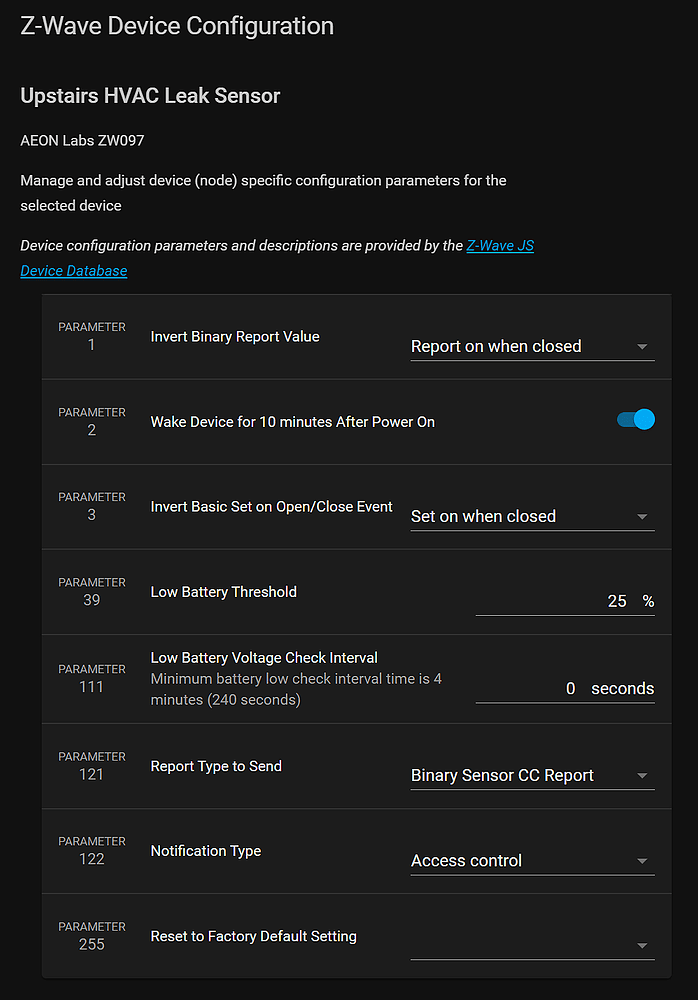Click the Upstairs HVAC Leak Sensor heading
This screenshot has height=1000, width=698.
coord(149,96)
